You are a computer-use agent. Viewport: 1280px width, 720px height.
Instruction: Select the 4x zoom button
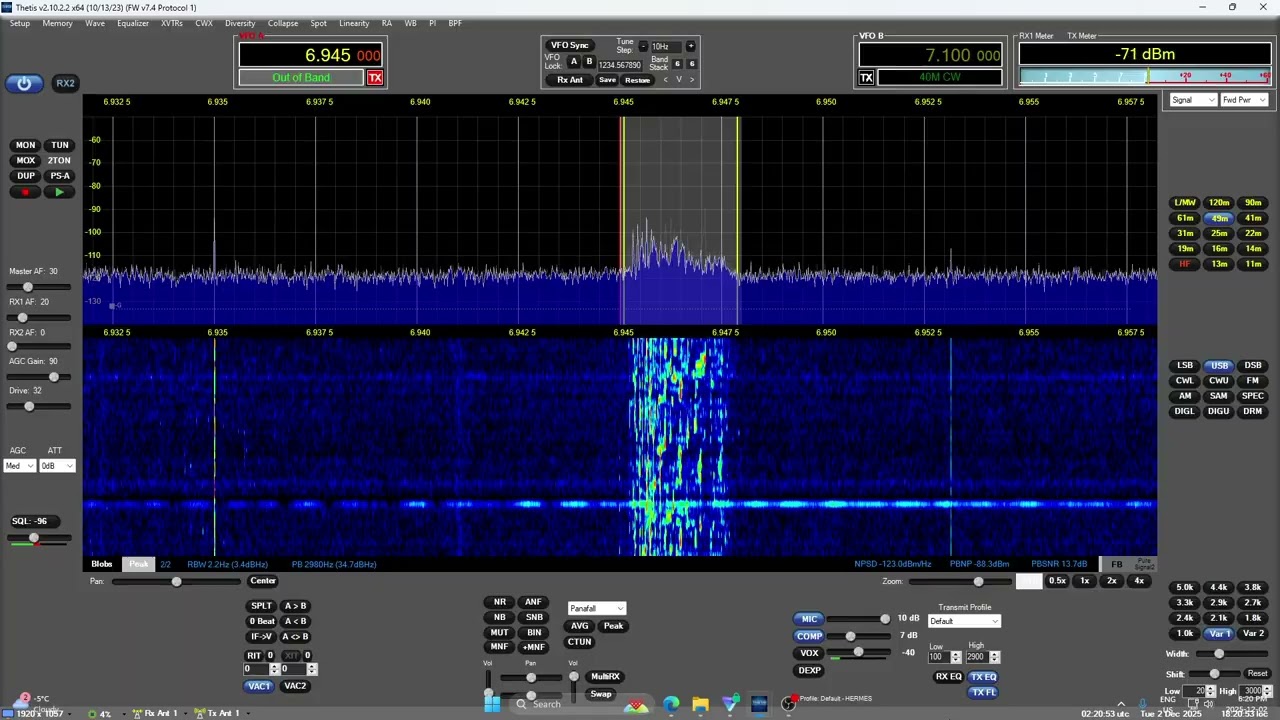(x=1139, y=581)
